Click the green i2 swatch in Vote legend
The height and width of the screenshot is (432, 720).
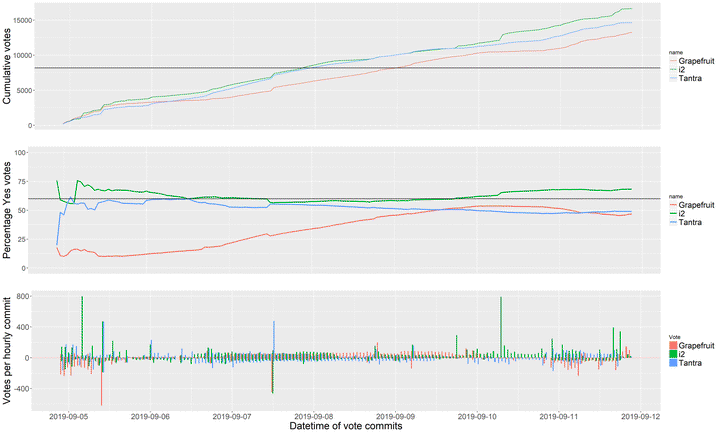coord(673,354)
